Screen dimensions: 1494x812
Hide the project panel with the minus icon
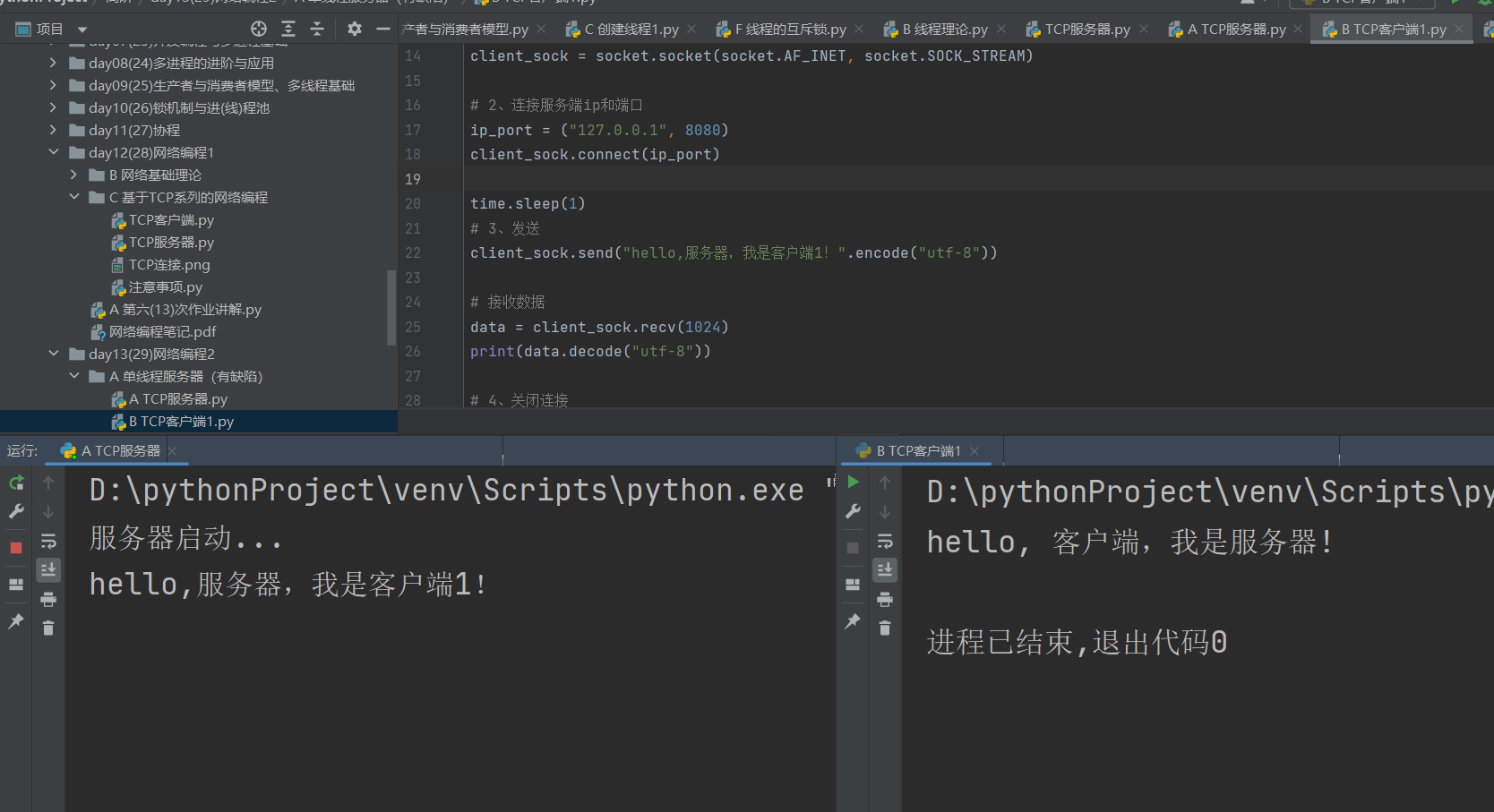[383, 29]
